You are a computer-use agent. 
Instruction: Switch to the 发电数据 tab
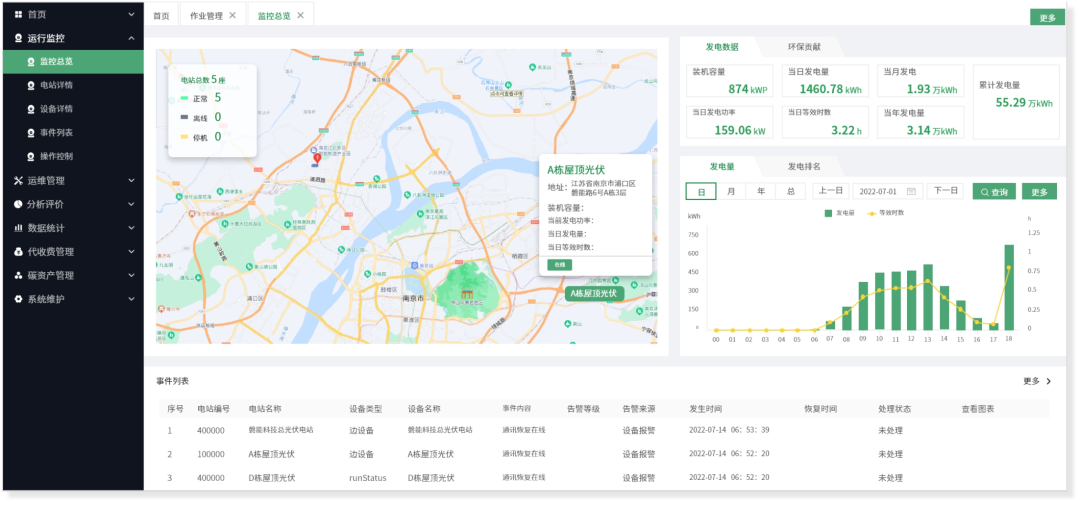pos(722,48)
